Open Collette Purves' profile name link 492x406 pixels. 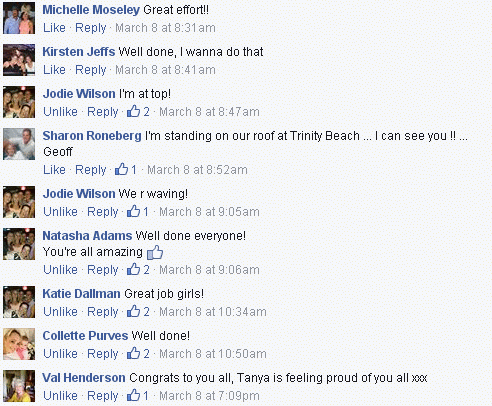tap(85, 336)
